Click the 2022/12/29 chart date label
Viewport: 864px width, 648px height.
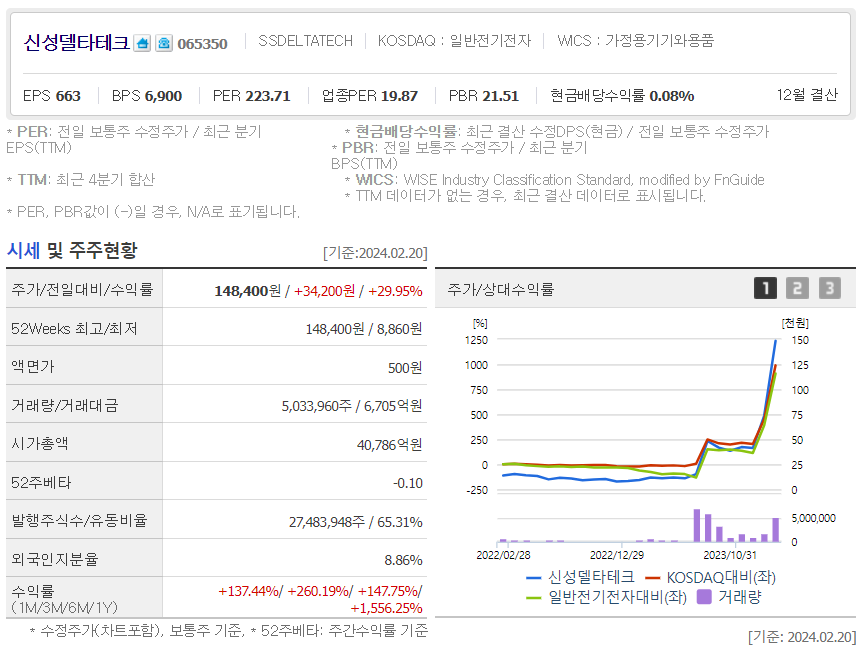[617, 555]
